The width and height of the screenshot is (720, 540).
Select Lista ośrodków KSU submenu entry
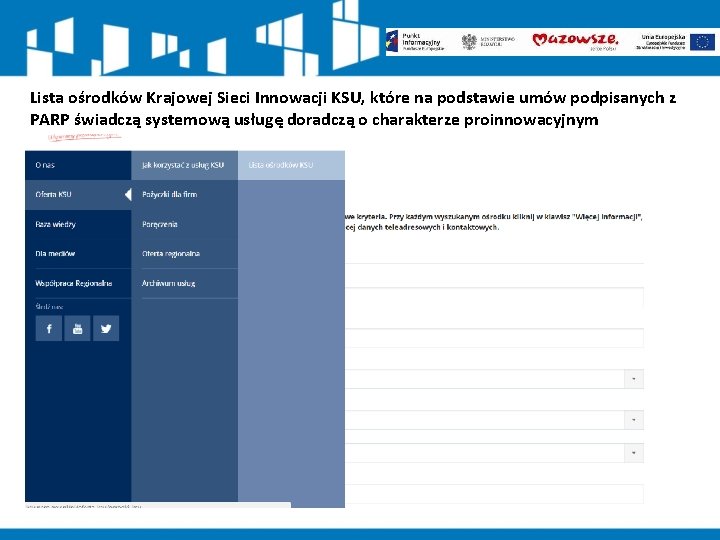[291, 165]
